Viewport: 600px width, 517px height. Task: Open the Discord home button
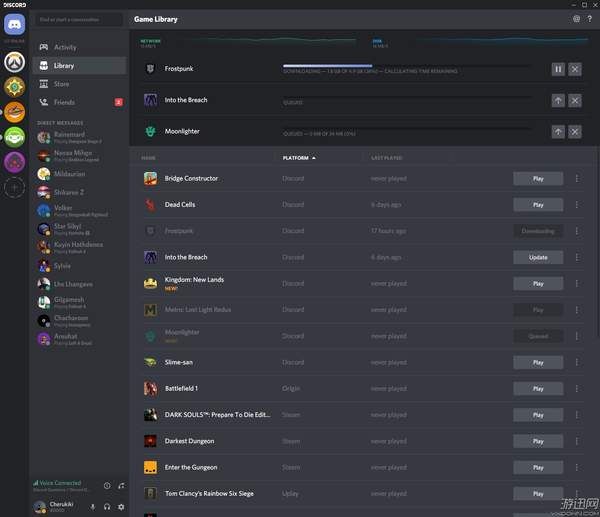click(15, 24)
